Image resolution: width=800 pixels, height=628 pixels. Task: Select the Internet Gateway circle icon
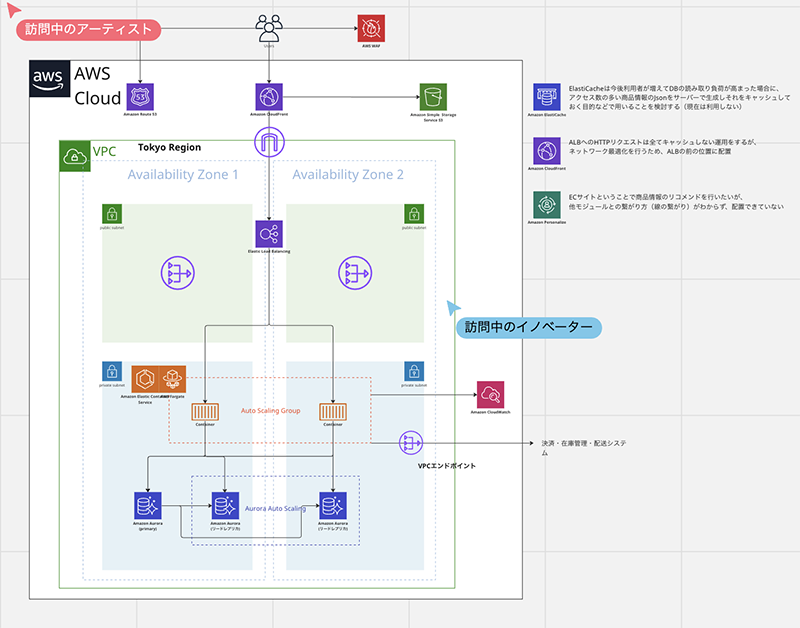[269, 142]
